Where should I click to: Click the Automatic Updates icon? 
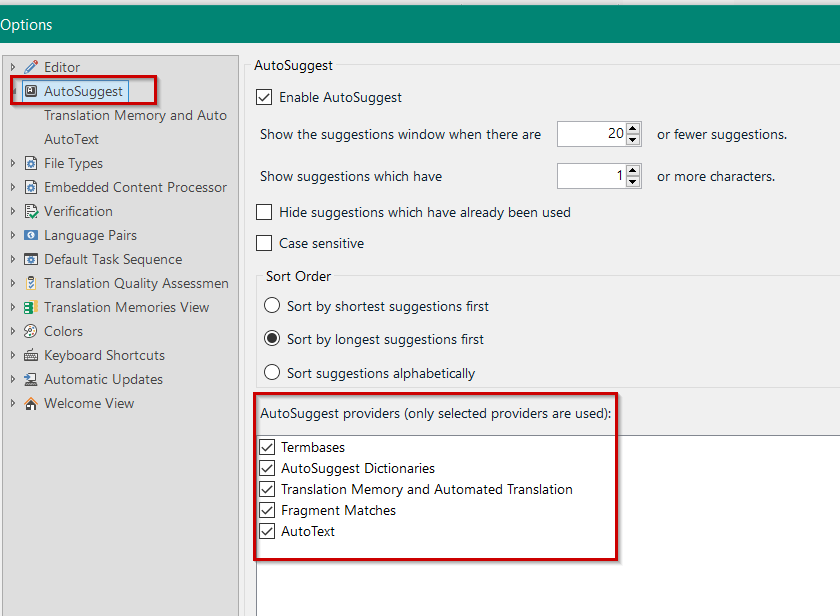coord(31,379)
